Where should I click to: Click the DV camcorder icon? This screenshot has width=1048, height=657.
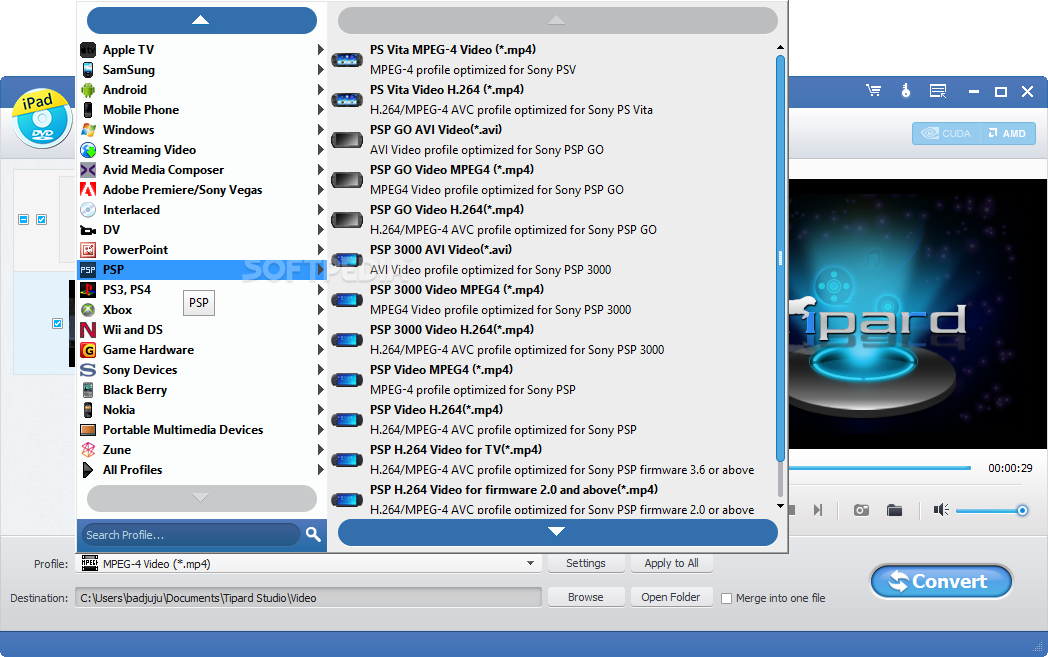(x=88, y=230)
